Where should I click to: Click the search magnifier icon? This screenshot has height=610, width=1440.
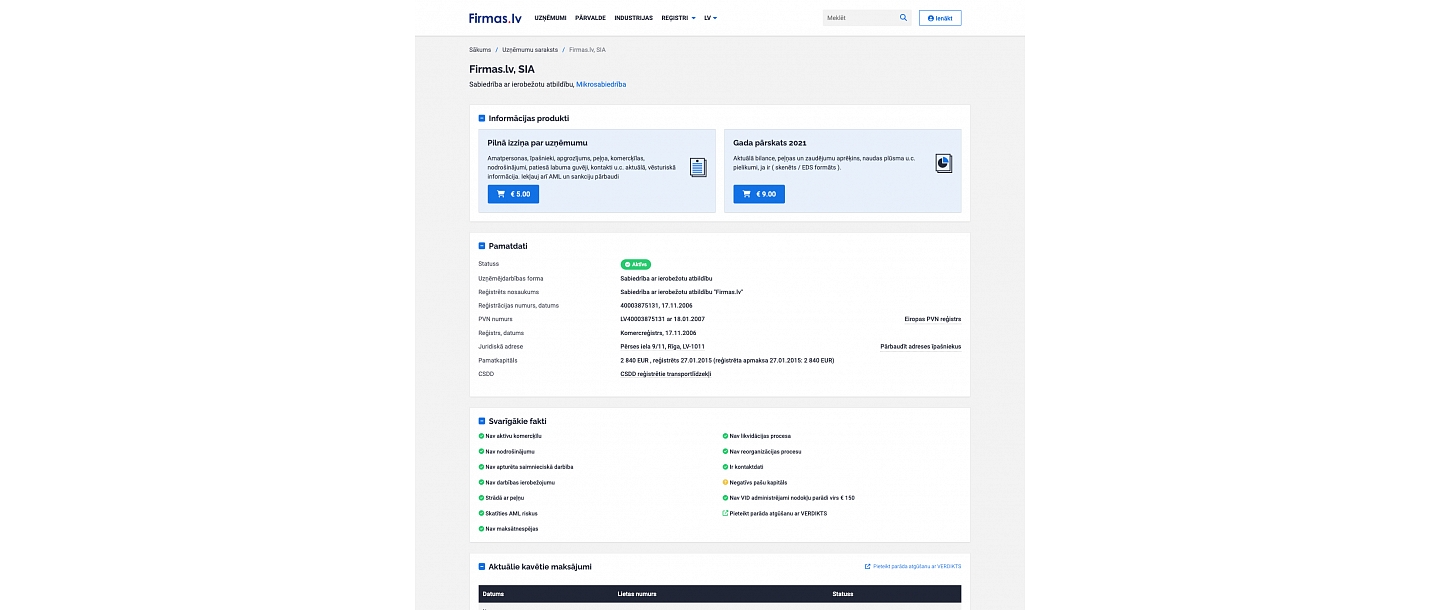point(903,18)
